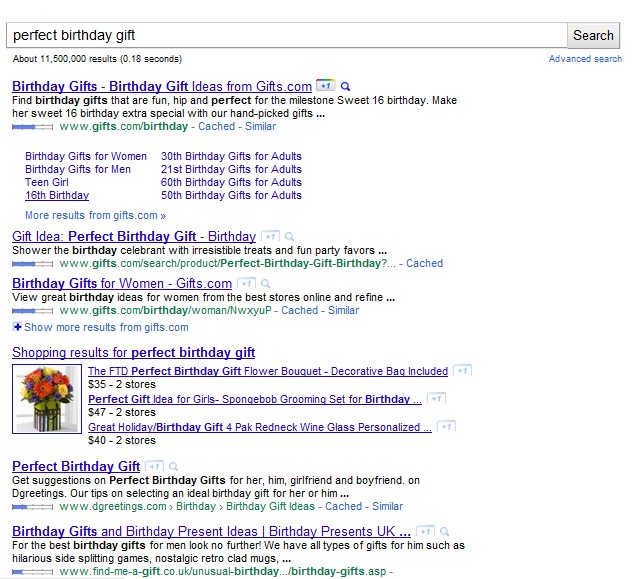The height and width of the screenshot is (579, 634).
Task: Open Birthday Gifts for Women - Gifts.com result title
Action: [122, 283]
